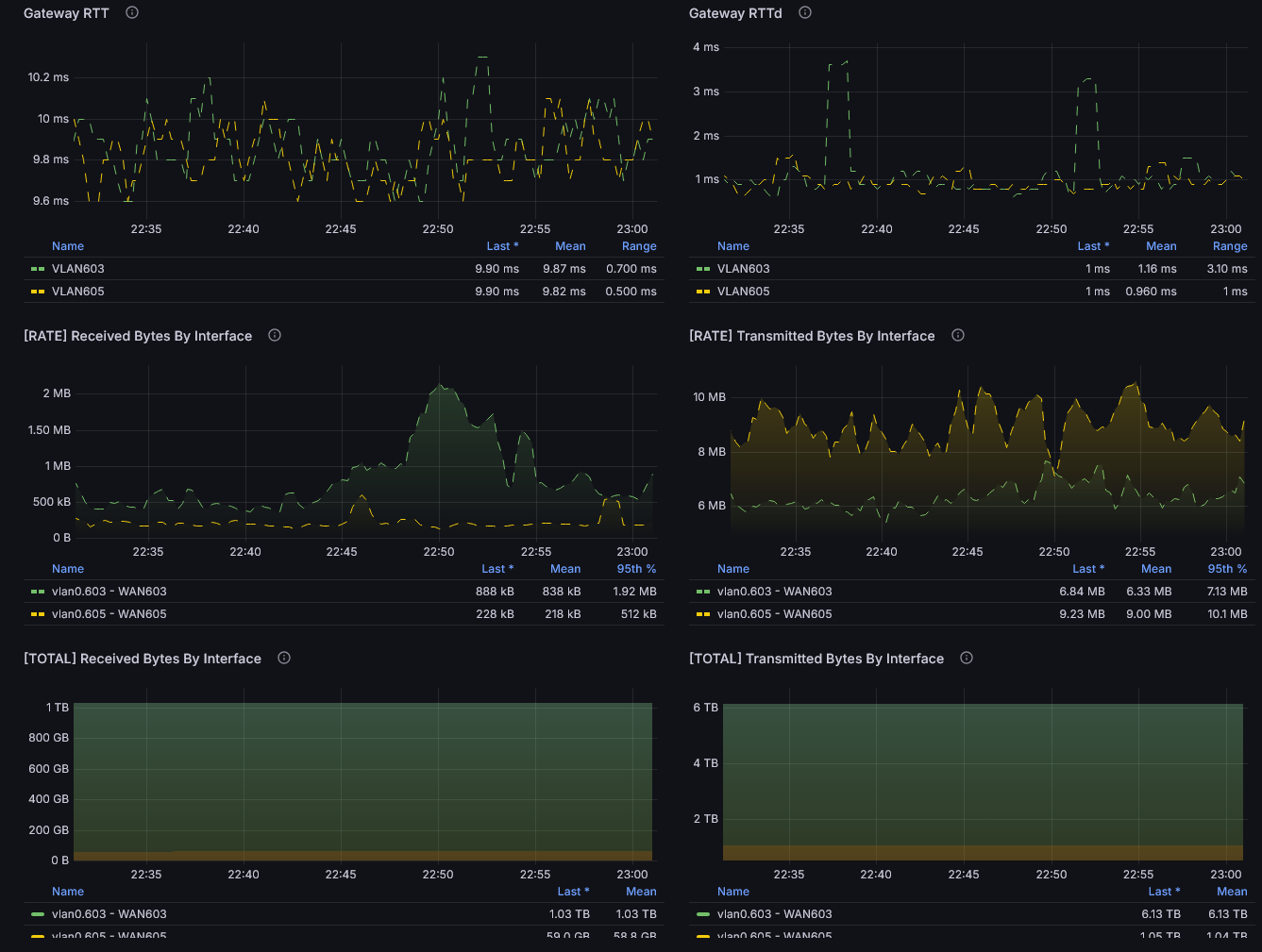Open green WAN603 swatch in [TOTAL] Received legend
This screenshot has width=1262, height=952.
point(38,914)
